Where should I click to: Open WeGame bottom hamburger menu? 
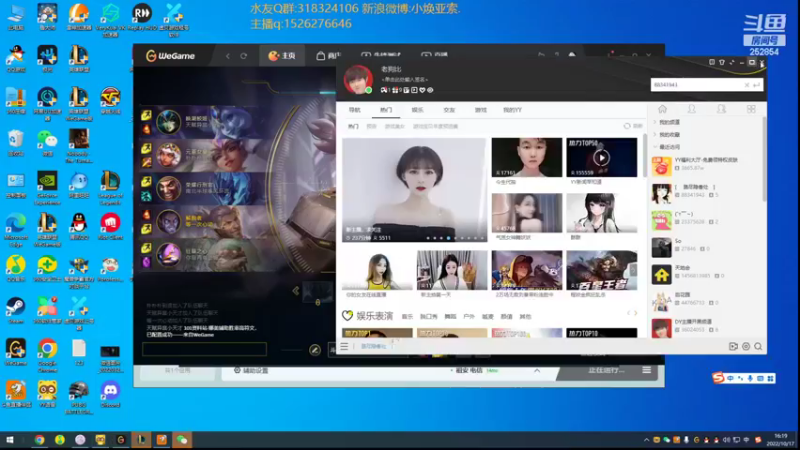(x=646, y=370)
